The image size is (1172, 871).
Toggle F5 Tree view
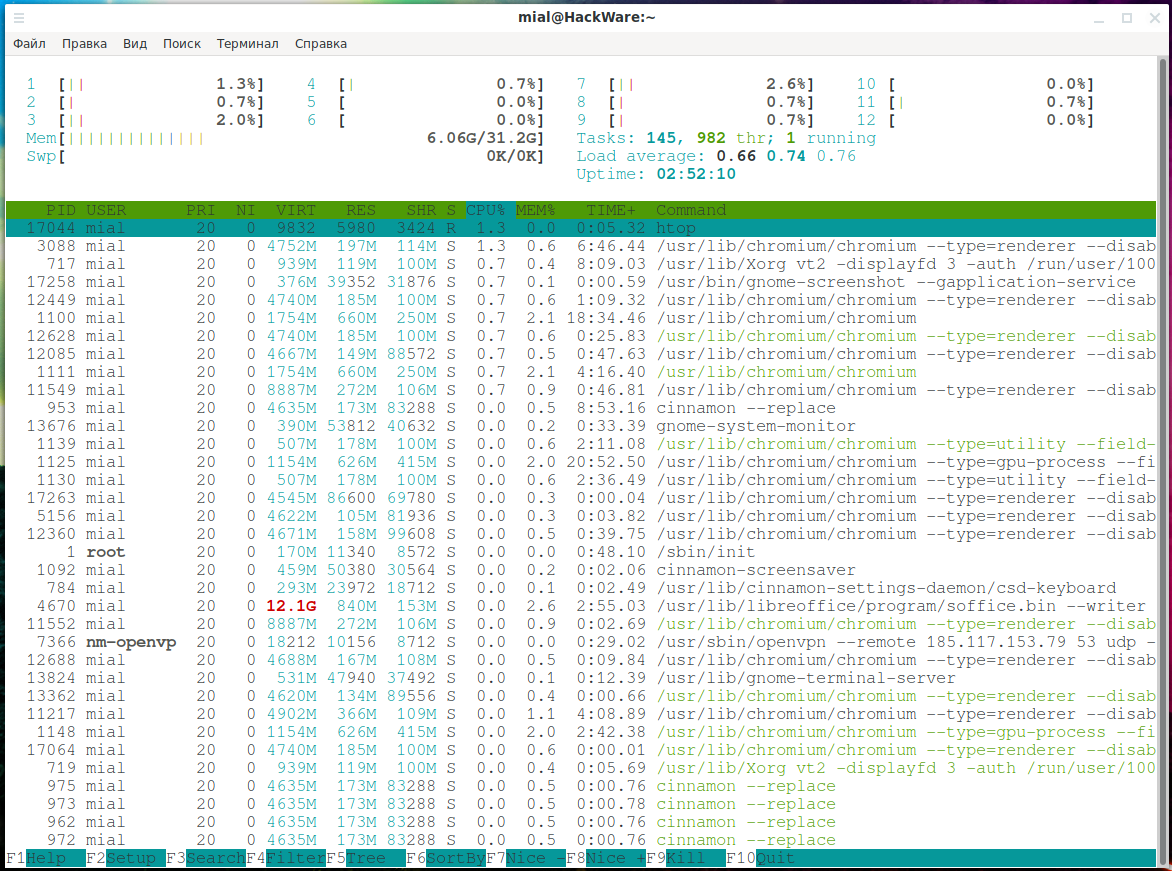click(365, 858)
